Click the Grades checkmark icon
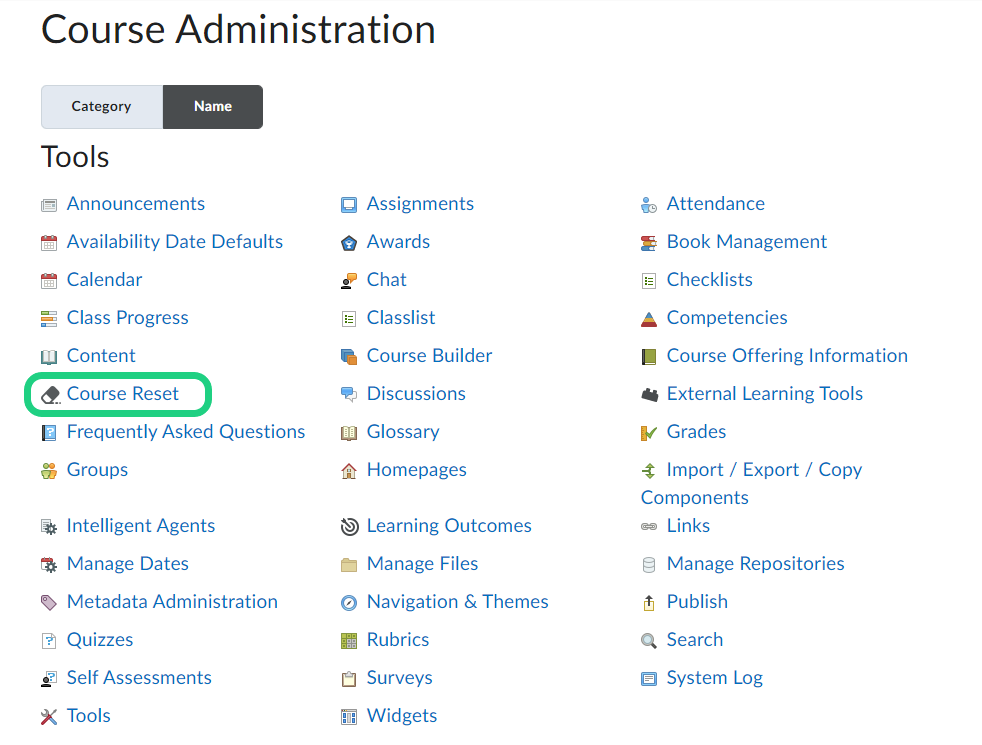This screenshot has width=982, height=745. (649, 433)
